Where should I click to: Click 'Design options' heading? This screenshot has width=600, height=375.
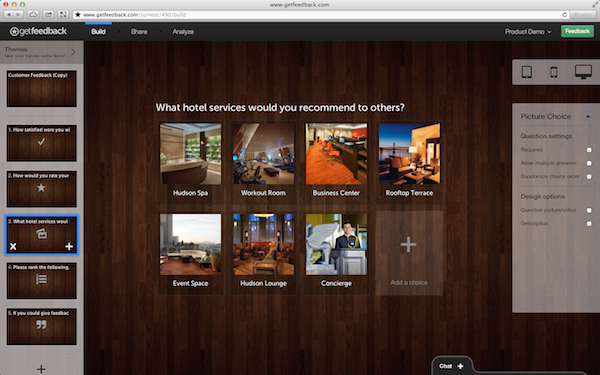tap(543, 196)
